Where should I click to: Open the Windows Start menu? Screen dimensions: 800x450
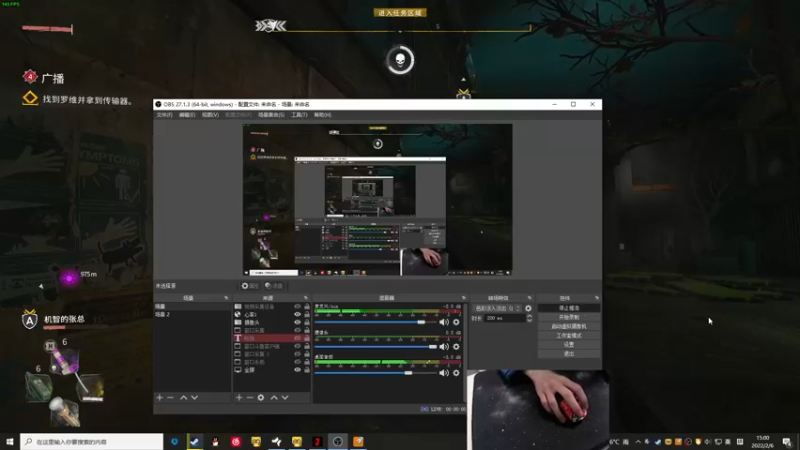(10, 441)
